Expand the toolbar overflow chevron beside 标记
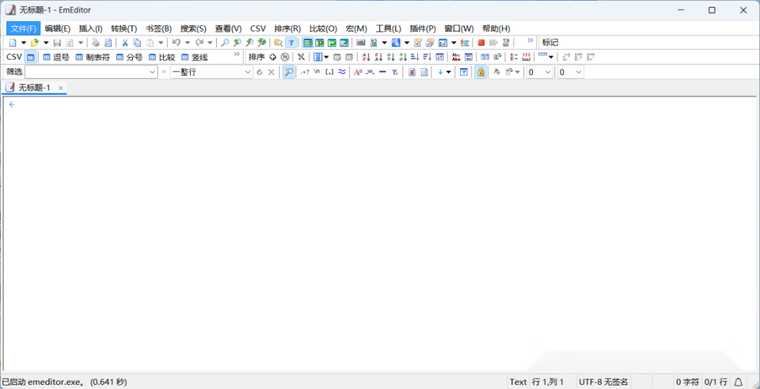The width and height of the screenshot is (760, 389). pyautogui.click(x=530, y=41)
